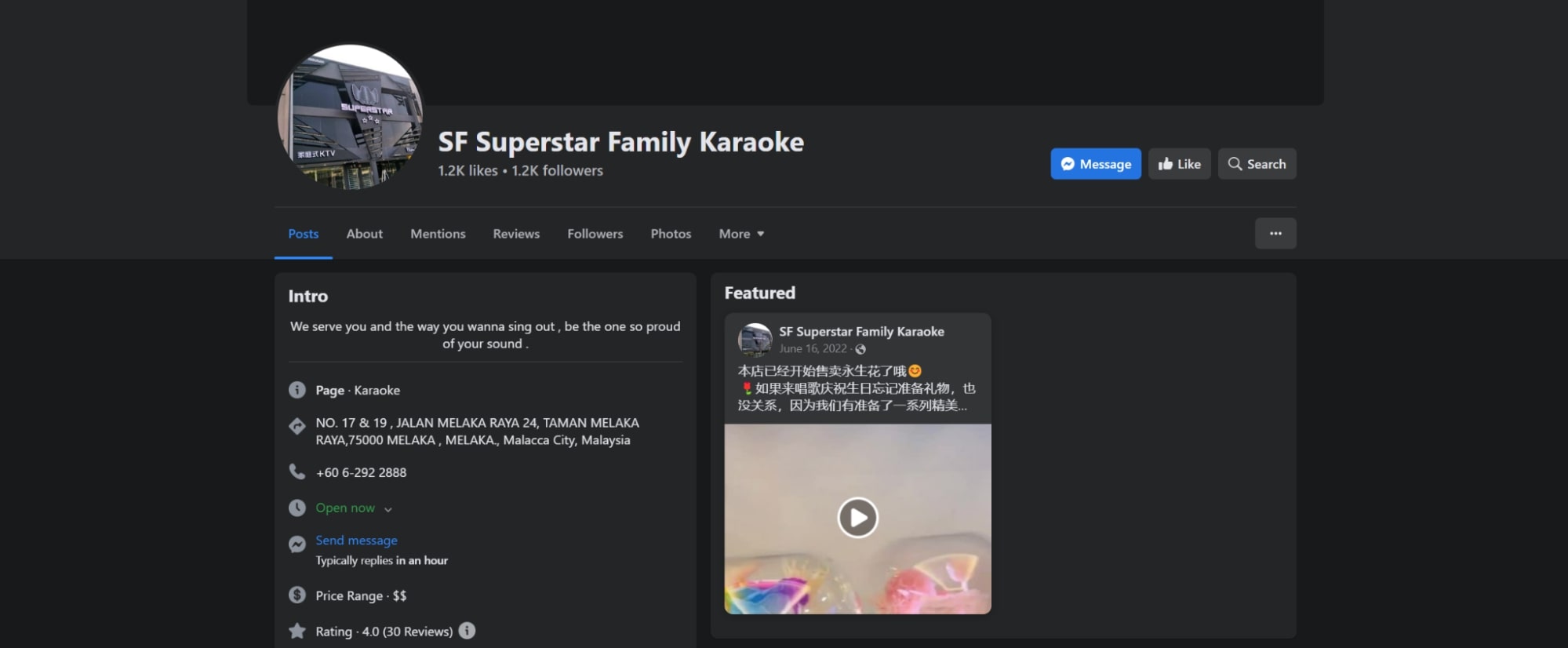
Task: Click phone number +60 6-292 2888
Action: click(x=361, y=473)
